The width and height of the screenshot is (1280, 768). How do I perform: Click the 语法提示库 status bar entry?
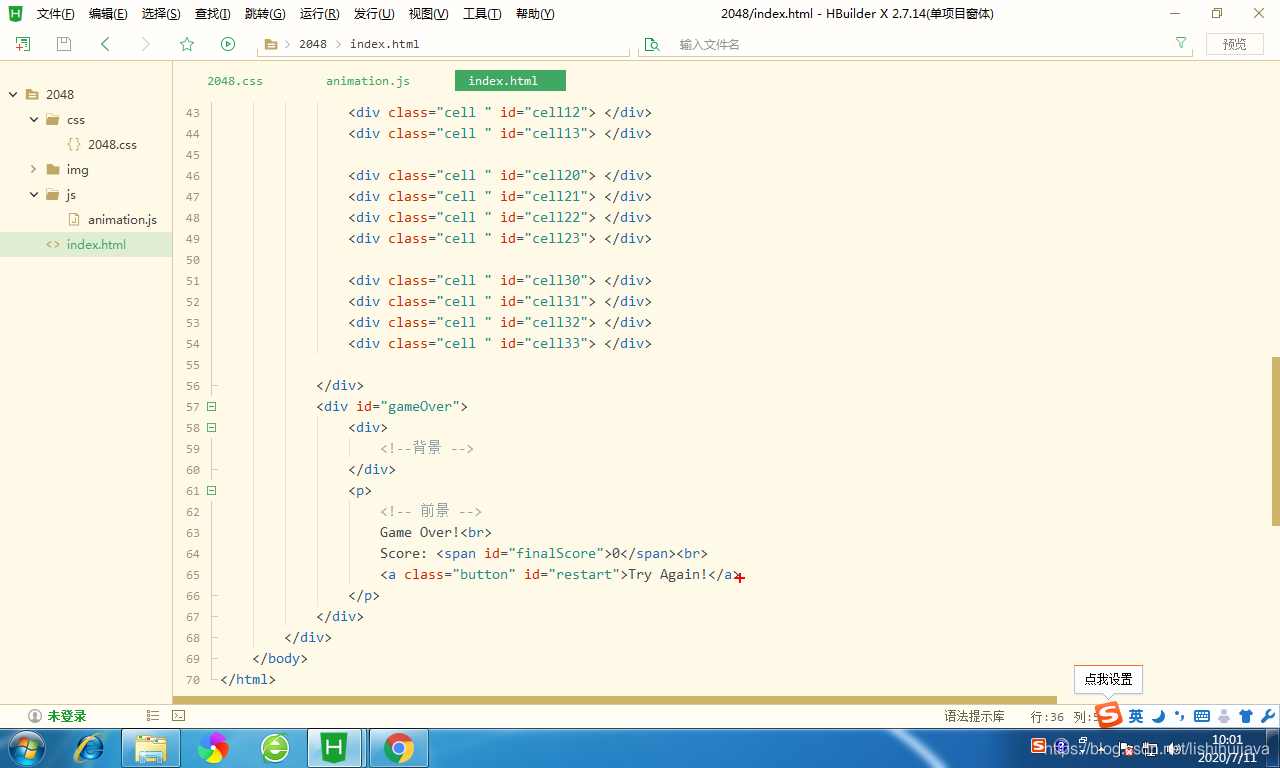[x=974, y=716]
